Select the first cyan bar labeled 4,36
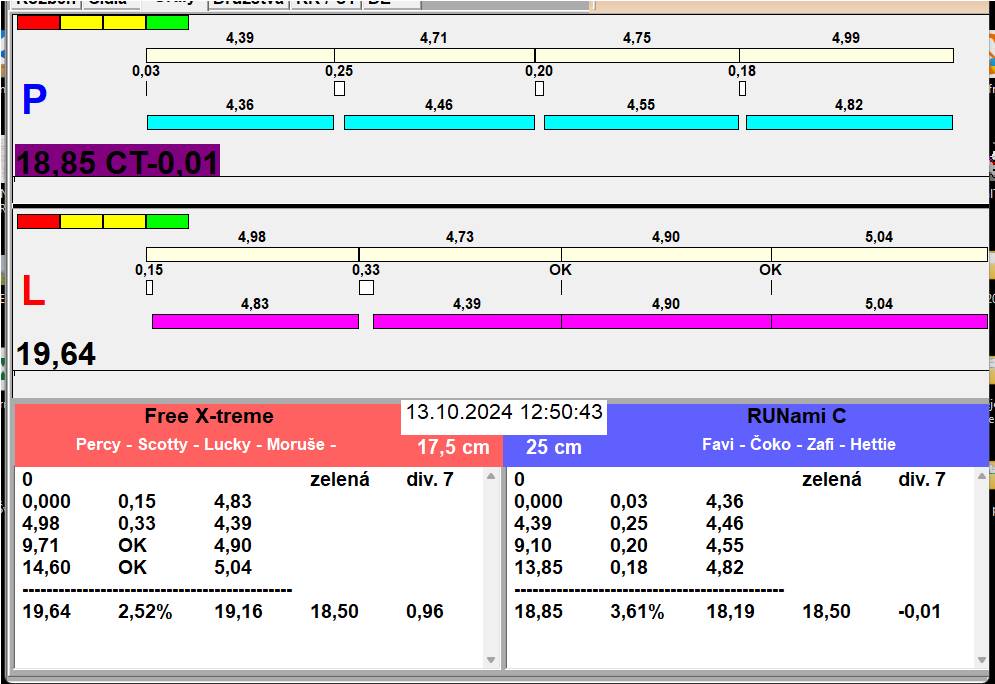This screenshot has height=684, width=995. [x=240, y=122]
